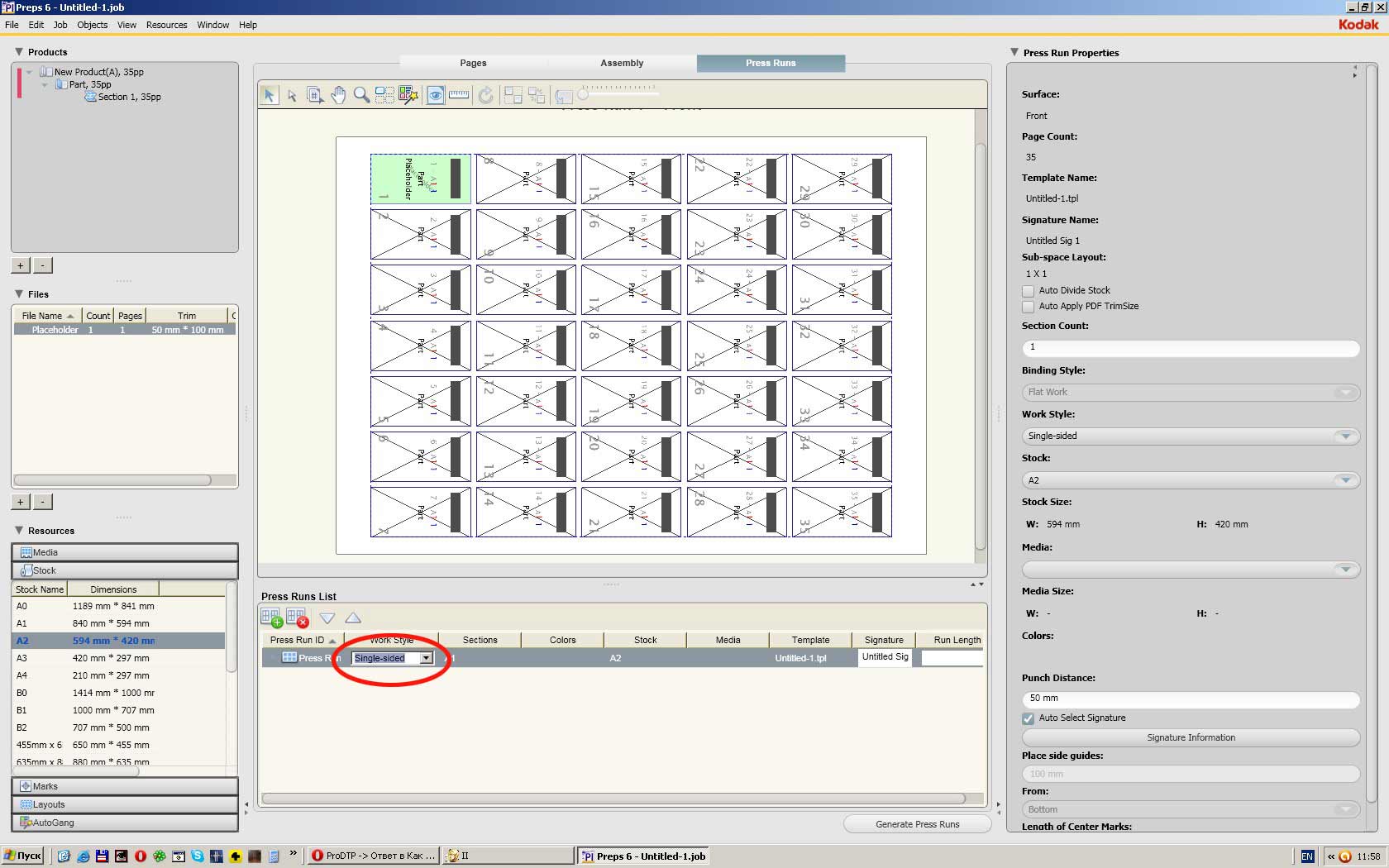Image resolution: width=1389 pixels, height=868 pixels.
Task: Click the Signature Information button
Action: pyautogui.click(x=1191, y=737)
